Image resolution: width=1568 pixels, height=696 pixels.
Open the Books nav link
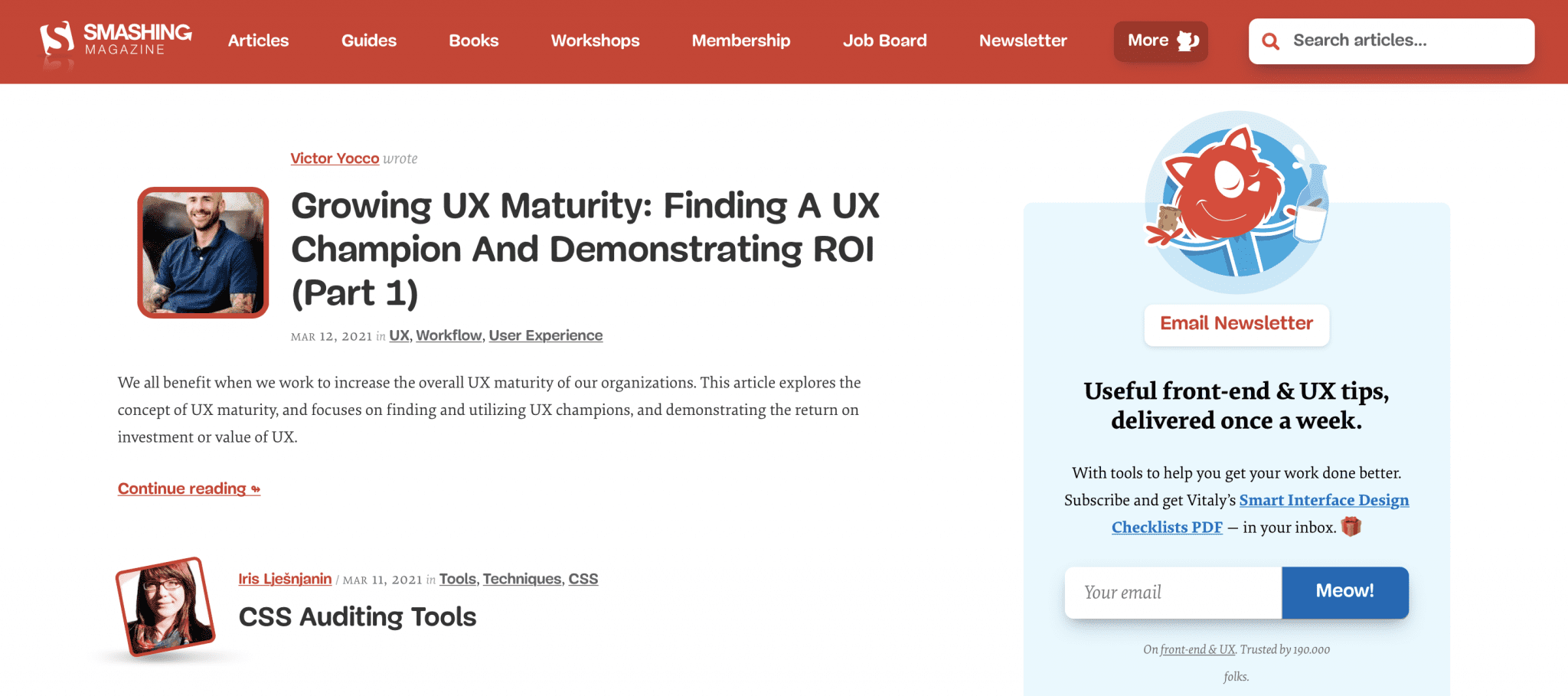click(x=473, y=41)
